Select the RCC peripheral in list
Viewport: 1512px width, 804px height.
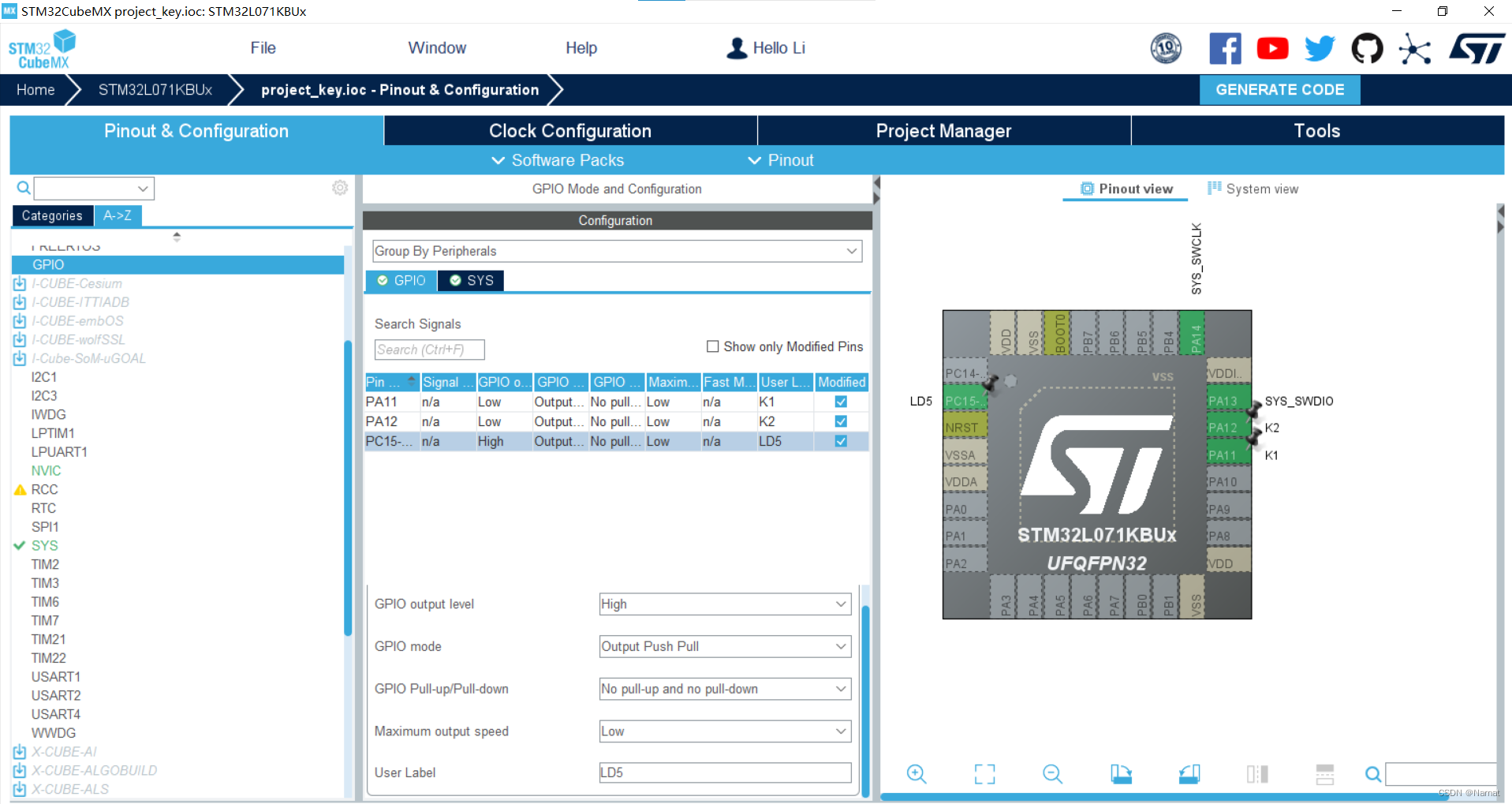(x=45, y=490)
